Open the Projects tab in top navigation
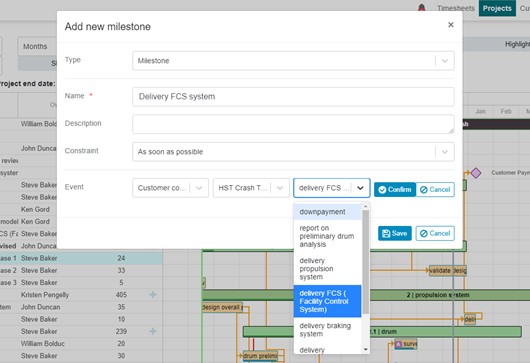Screen dimensions: 530x363 [497, 8]
